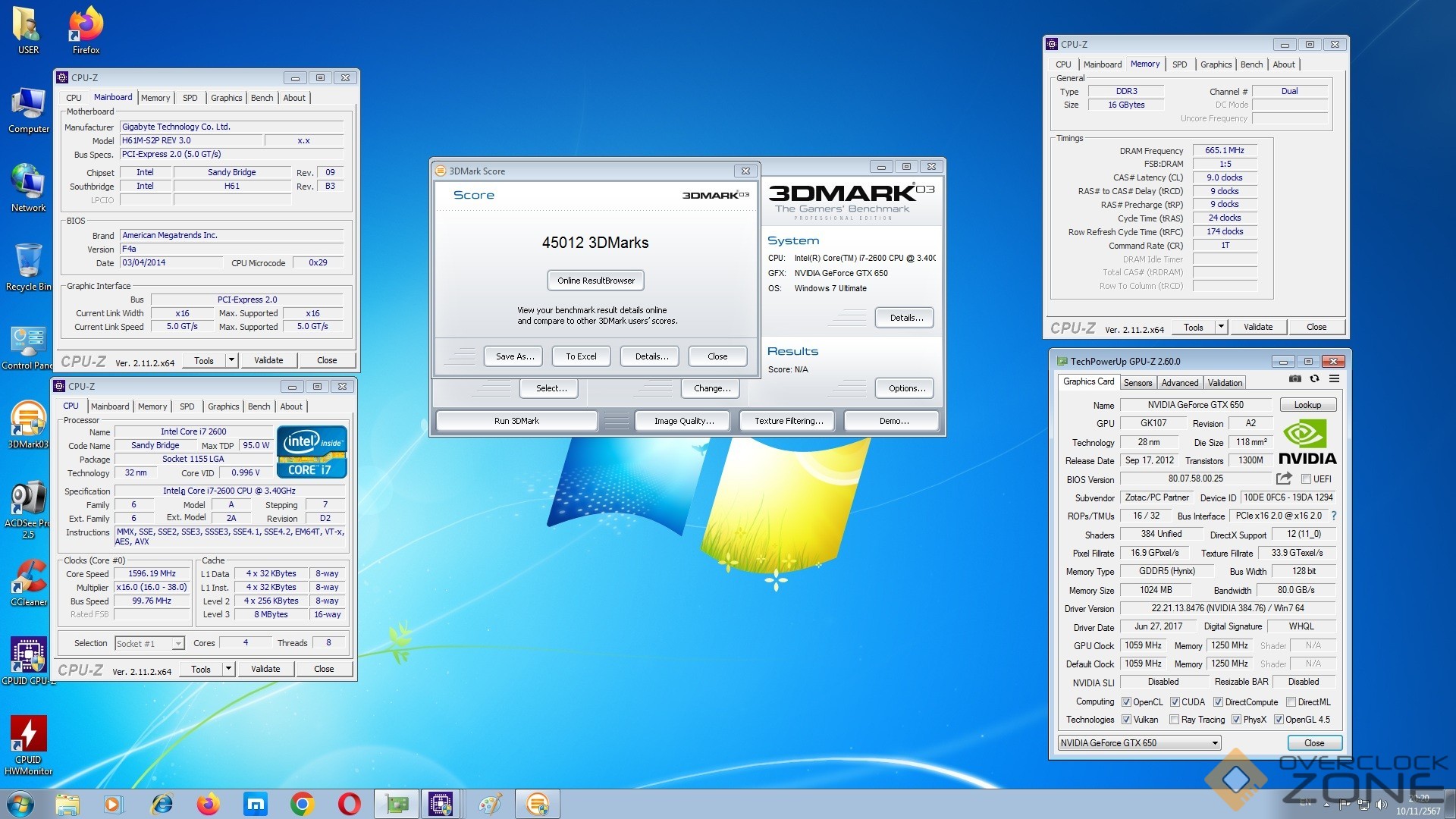The width and height of the screenshot is (1456, 819).
Task: Toggle the DirectML checkbox
Action: tap(1291, 702)
